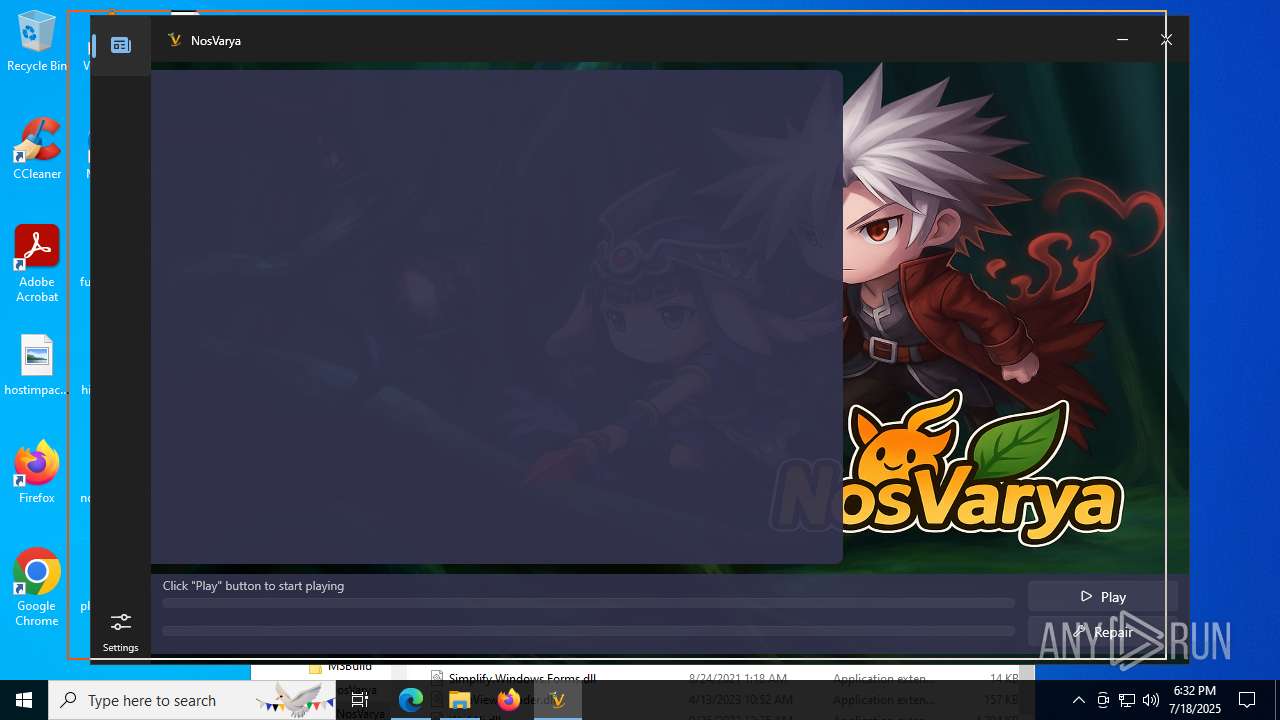This screenshot has height=720, width=1280.
Task: Show hidden system tray icons
Action: tap(1078, 700)
